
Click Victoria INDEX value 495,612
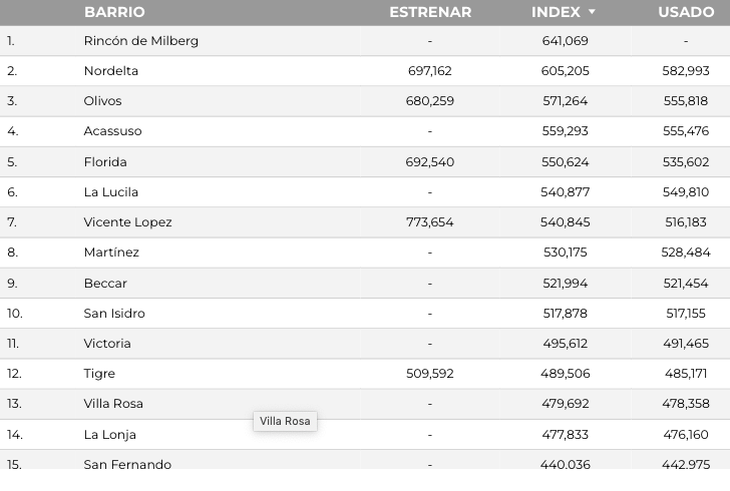click(x=565, y=343)
